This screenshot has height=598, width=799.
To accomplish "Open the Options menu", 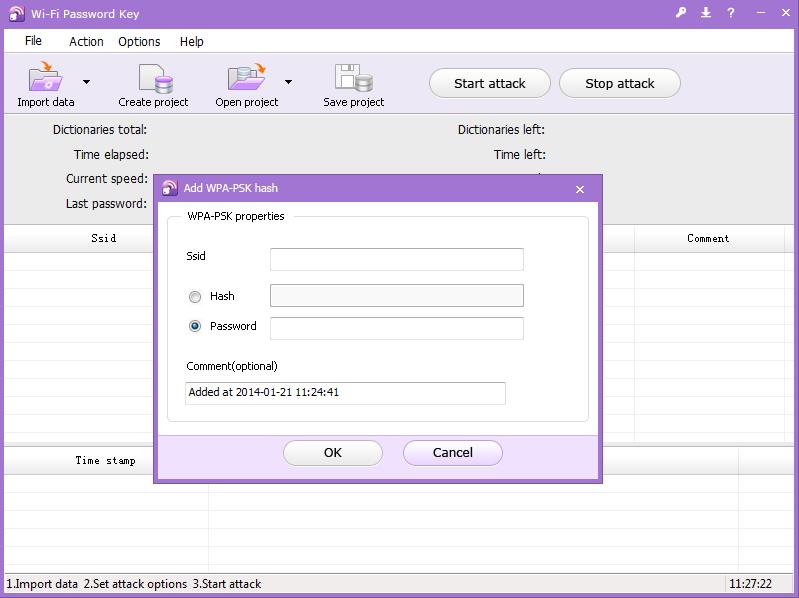I will coord(139,41).
